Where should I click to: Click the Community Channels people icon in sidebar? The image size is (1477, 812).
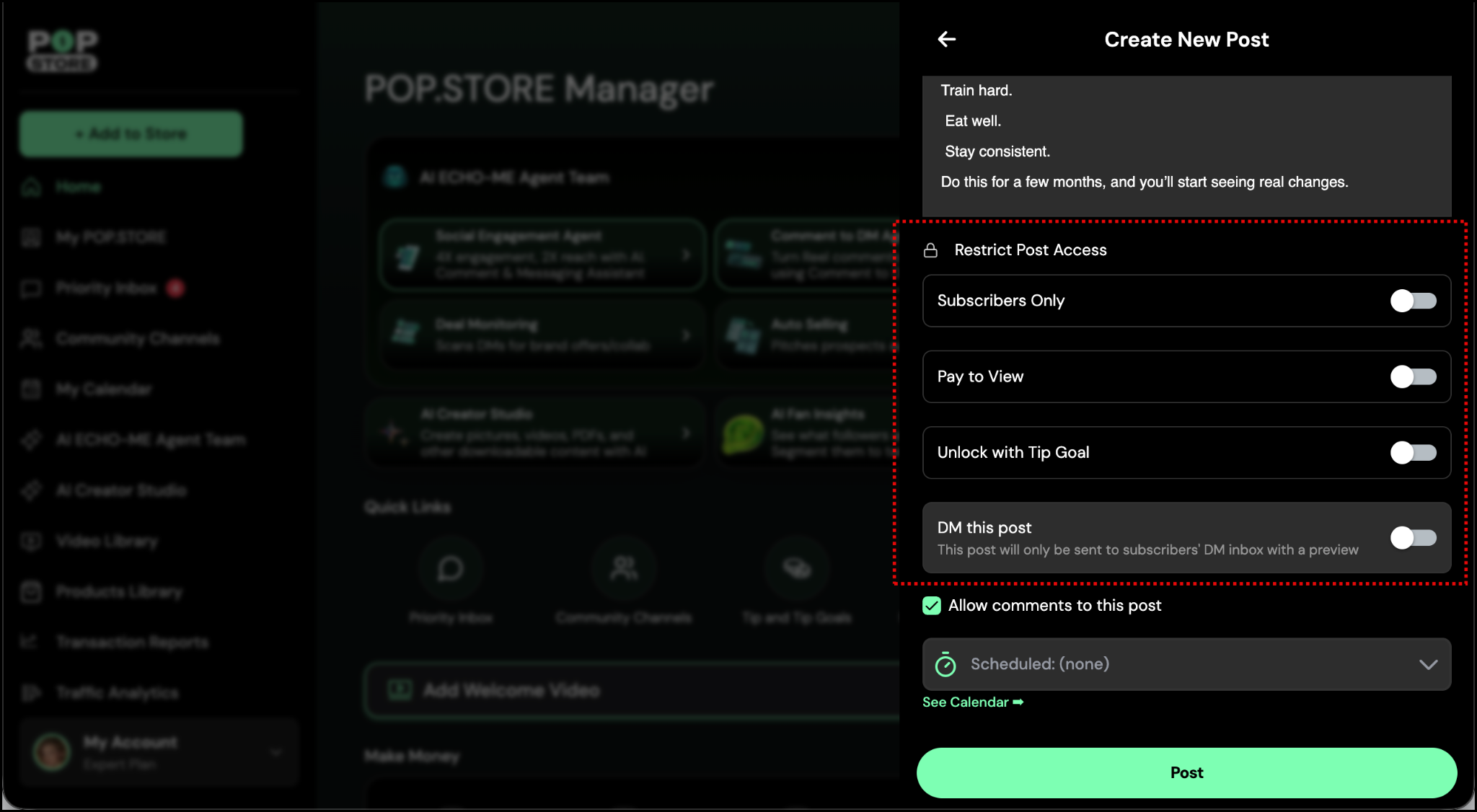tap(31, 338)
